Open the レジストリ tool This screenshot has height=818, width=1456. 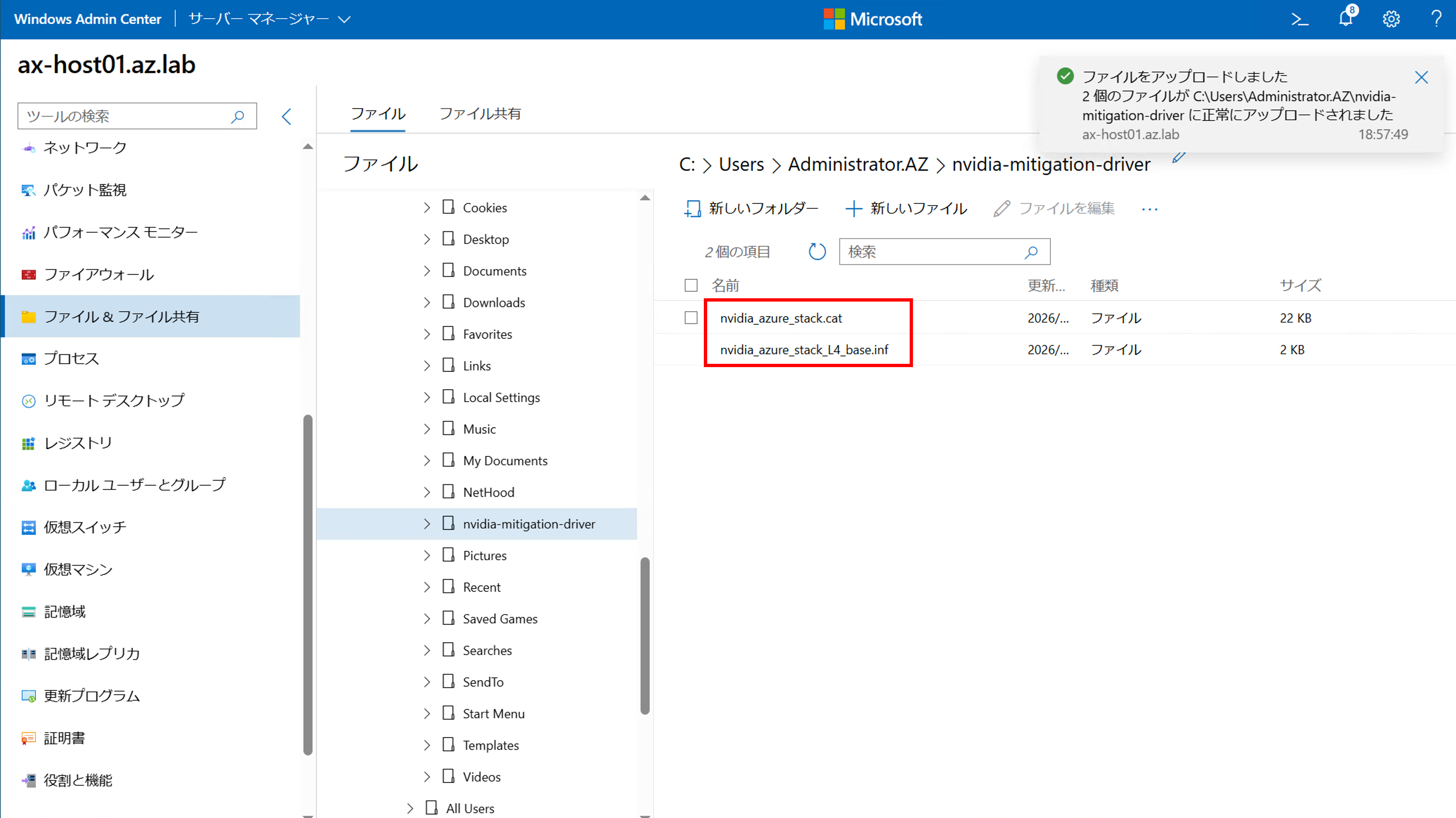[78, 443]
